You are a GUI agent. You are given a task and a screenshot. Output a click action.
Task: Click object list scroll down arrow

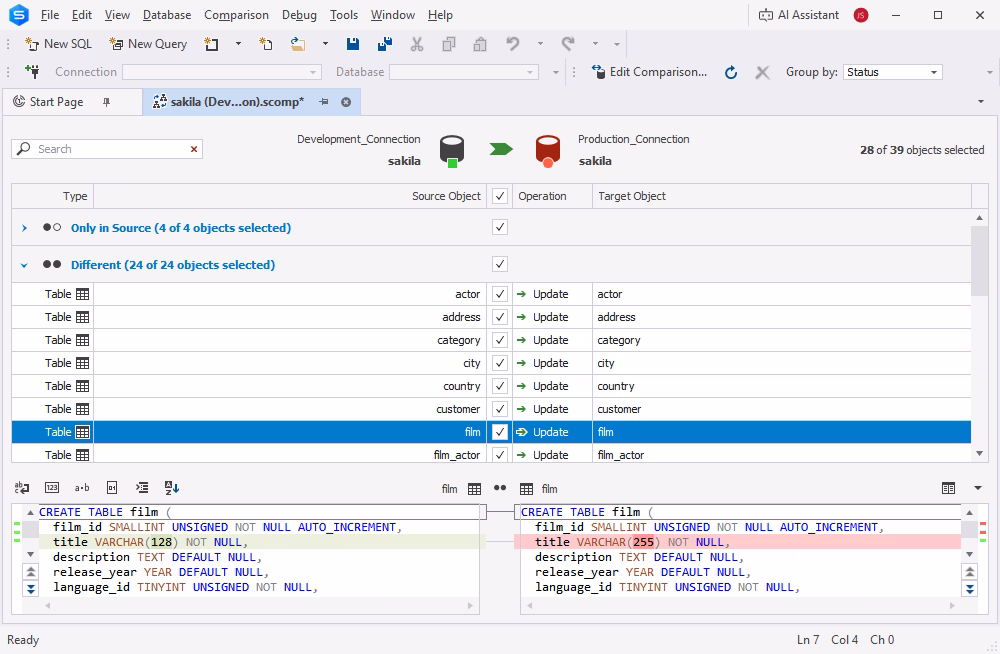click(x=980, y=454)
